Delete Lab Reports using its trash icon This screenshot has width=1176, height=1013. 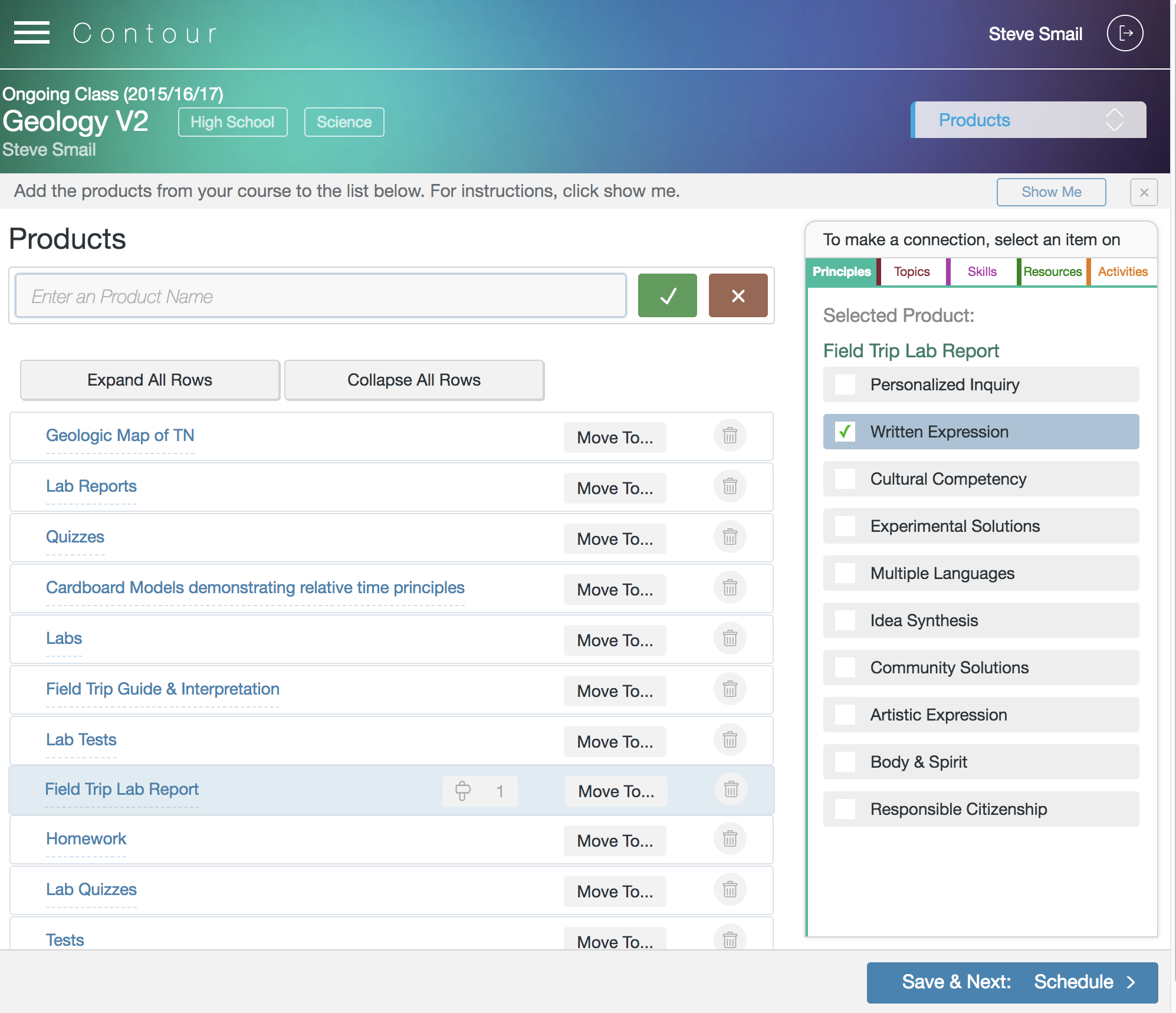730,486
